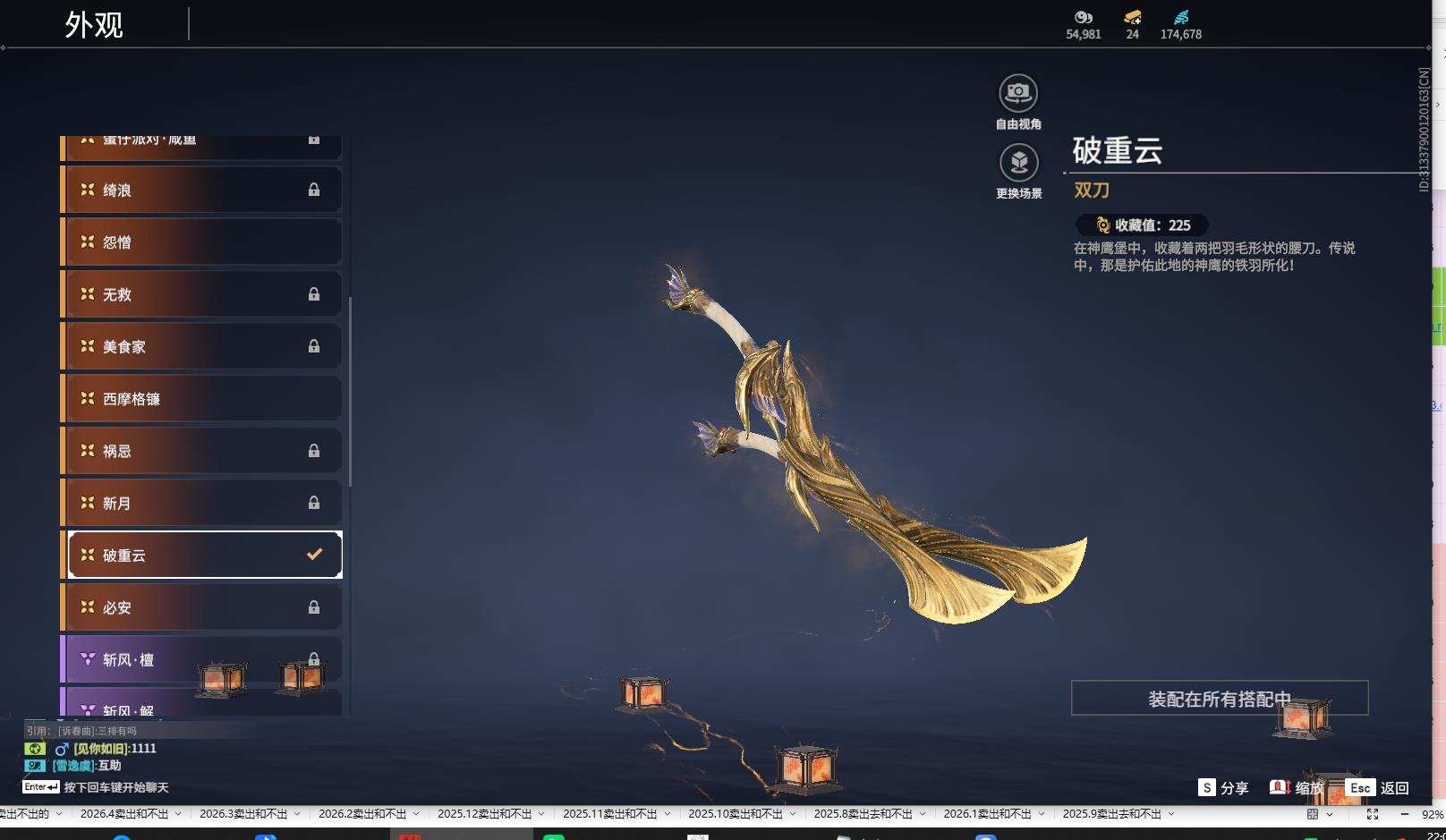Screen dimensions: 1446x840
Task: Click the silver coin currency icon
Action: 1084,17
